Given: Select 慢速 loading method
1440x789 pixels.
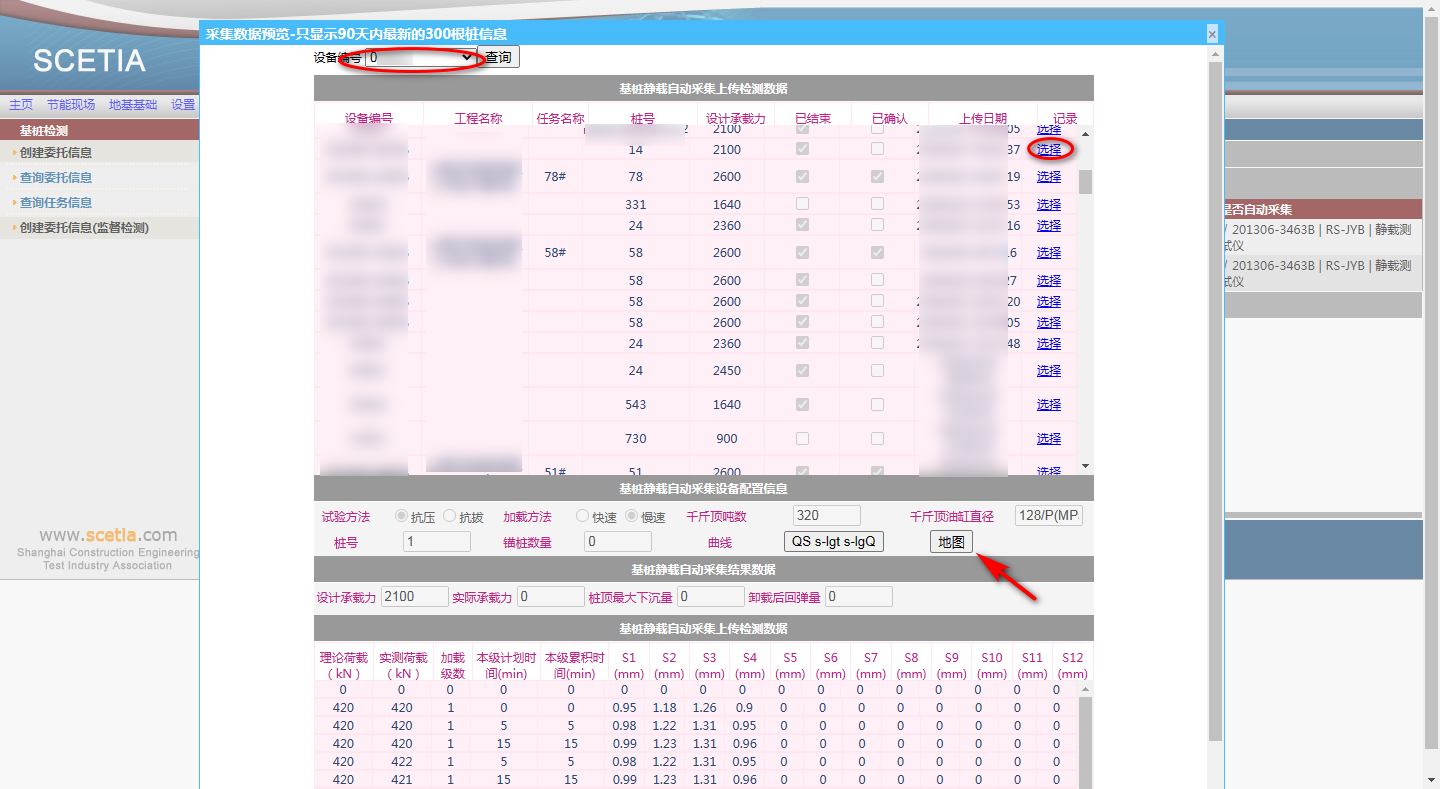Looking at the screenshot, I should 632,516.
